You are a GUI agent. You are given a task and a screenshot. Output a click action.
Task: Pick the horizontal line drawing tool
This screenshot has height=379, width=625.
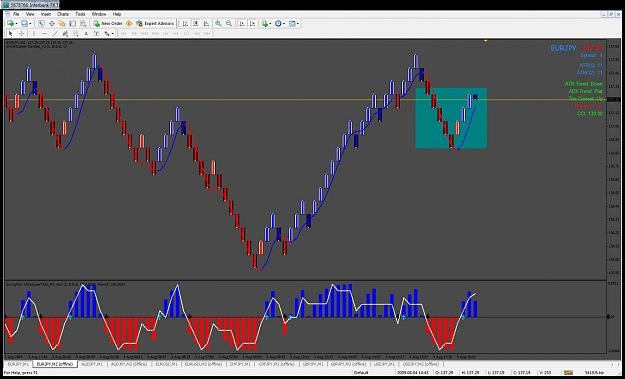pos(45,33)
